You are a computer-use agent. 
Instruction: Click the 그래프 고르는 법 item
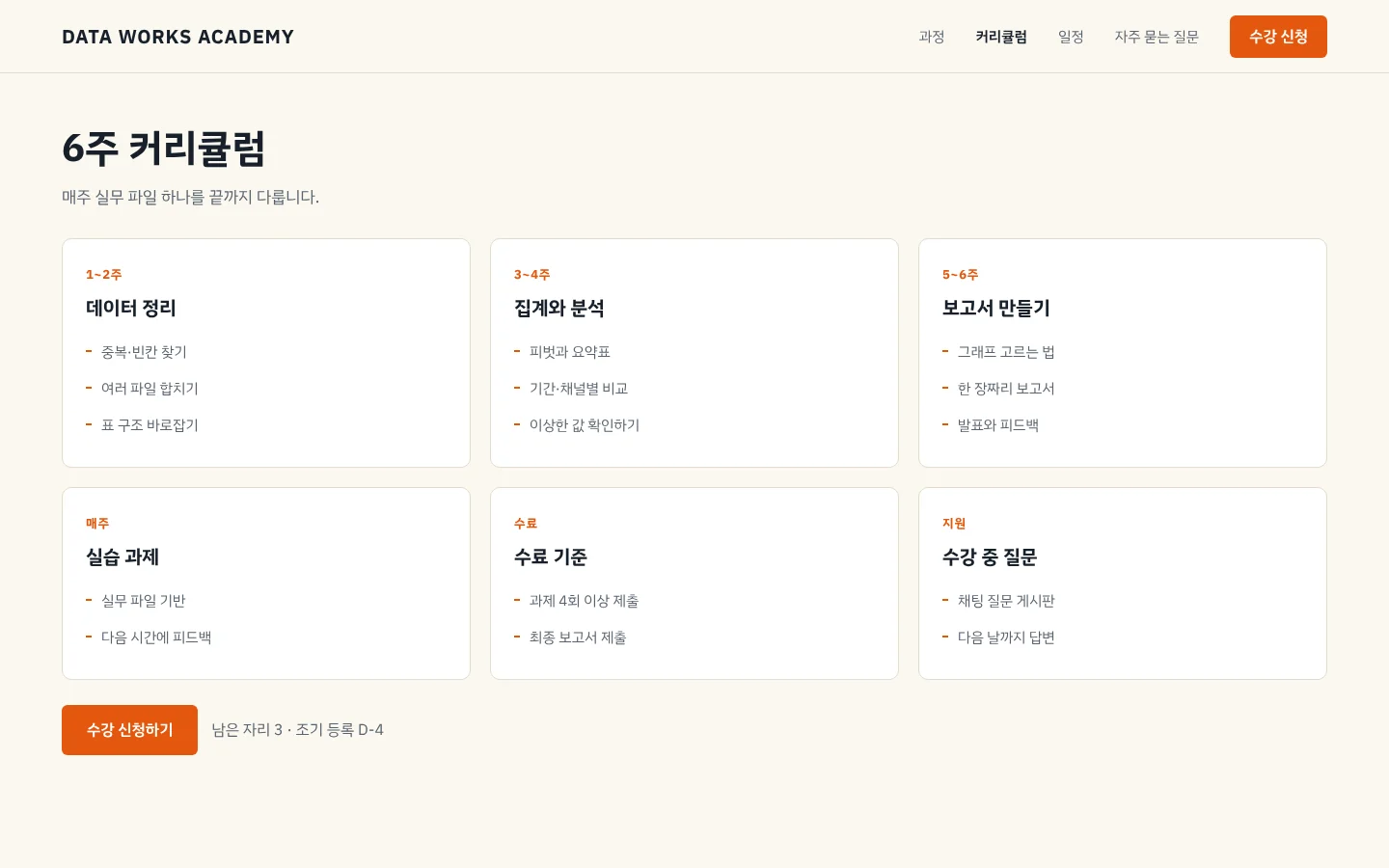tap(1006, 352)
